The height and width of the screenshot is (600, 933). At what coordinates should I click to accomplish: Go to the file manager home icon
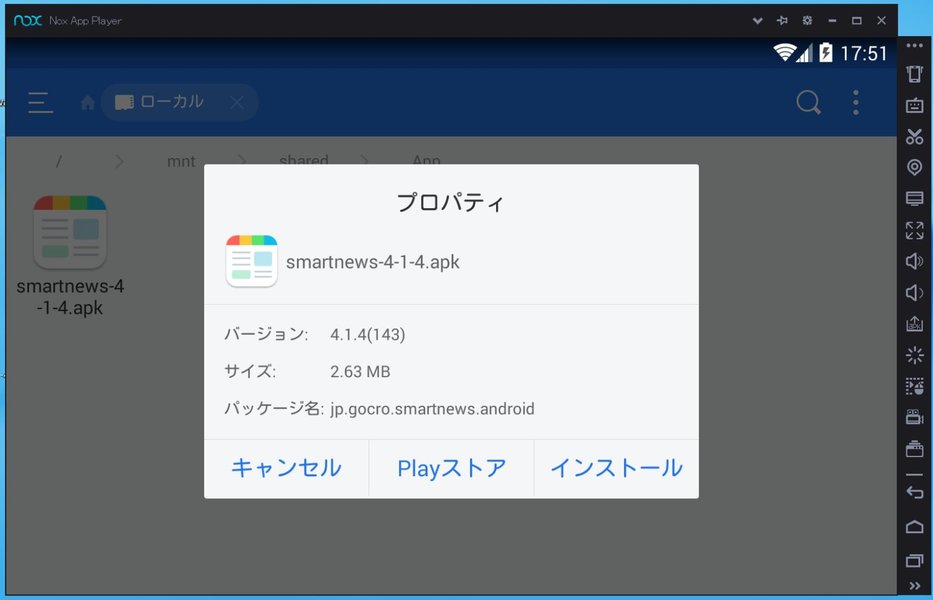(x=87, y=103)
